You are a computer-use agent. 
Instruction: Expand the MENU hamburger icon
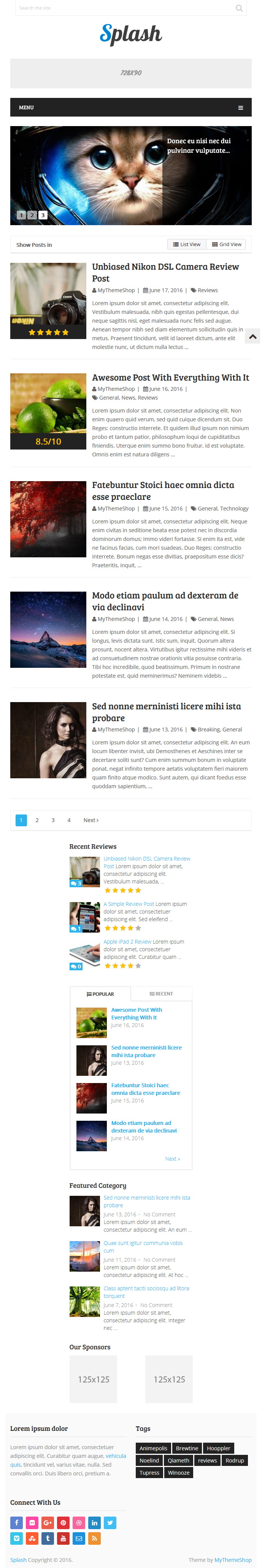(241, 108)
